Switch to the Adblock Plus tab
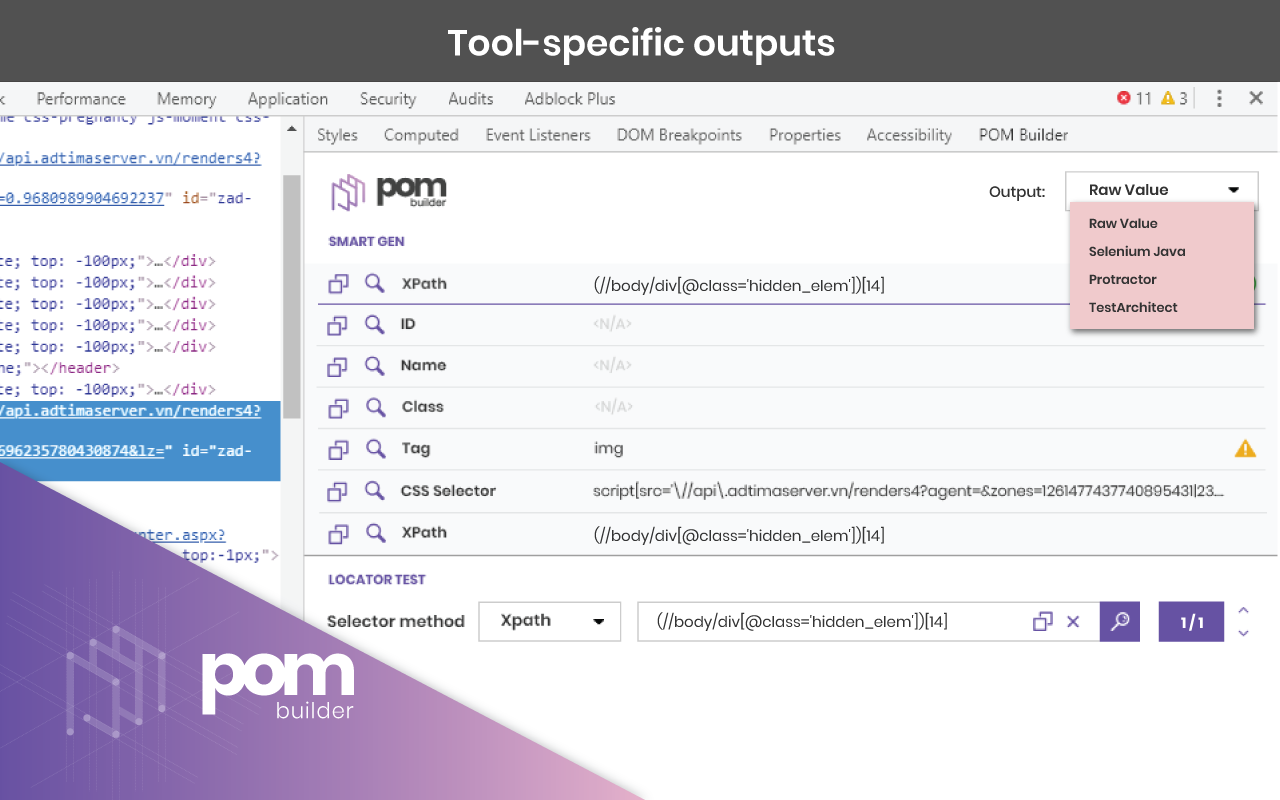This screenshot has width=1280, height=800. click(x=569, y=98)
